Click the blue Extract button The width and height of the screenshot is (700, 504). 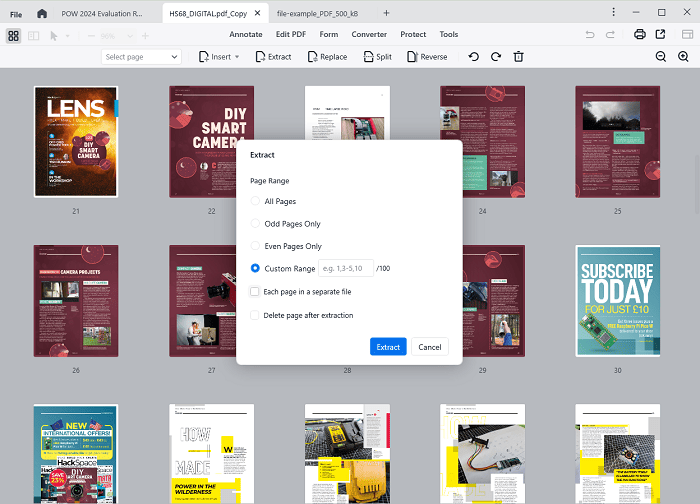click(388, 347)
